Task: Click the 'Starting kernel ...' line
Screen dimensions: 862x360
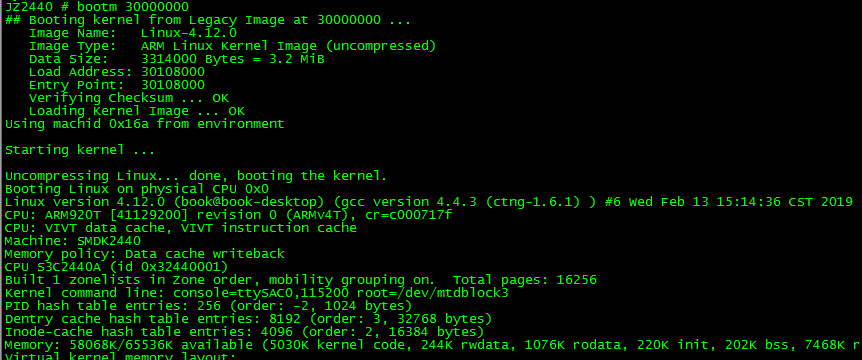Action: [x=80, y=151]
